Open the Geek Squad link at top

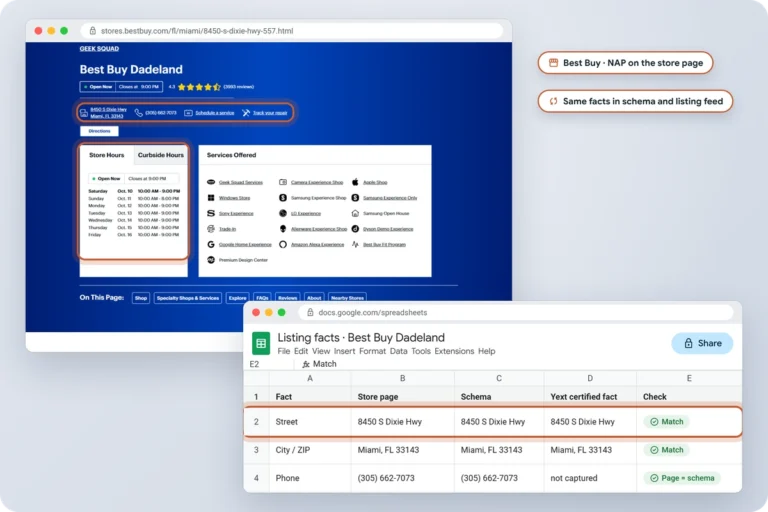(99, 49)
